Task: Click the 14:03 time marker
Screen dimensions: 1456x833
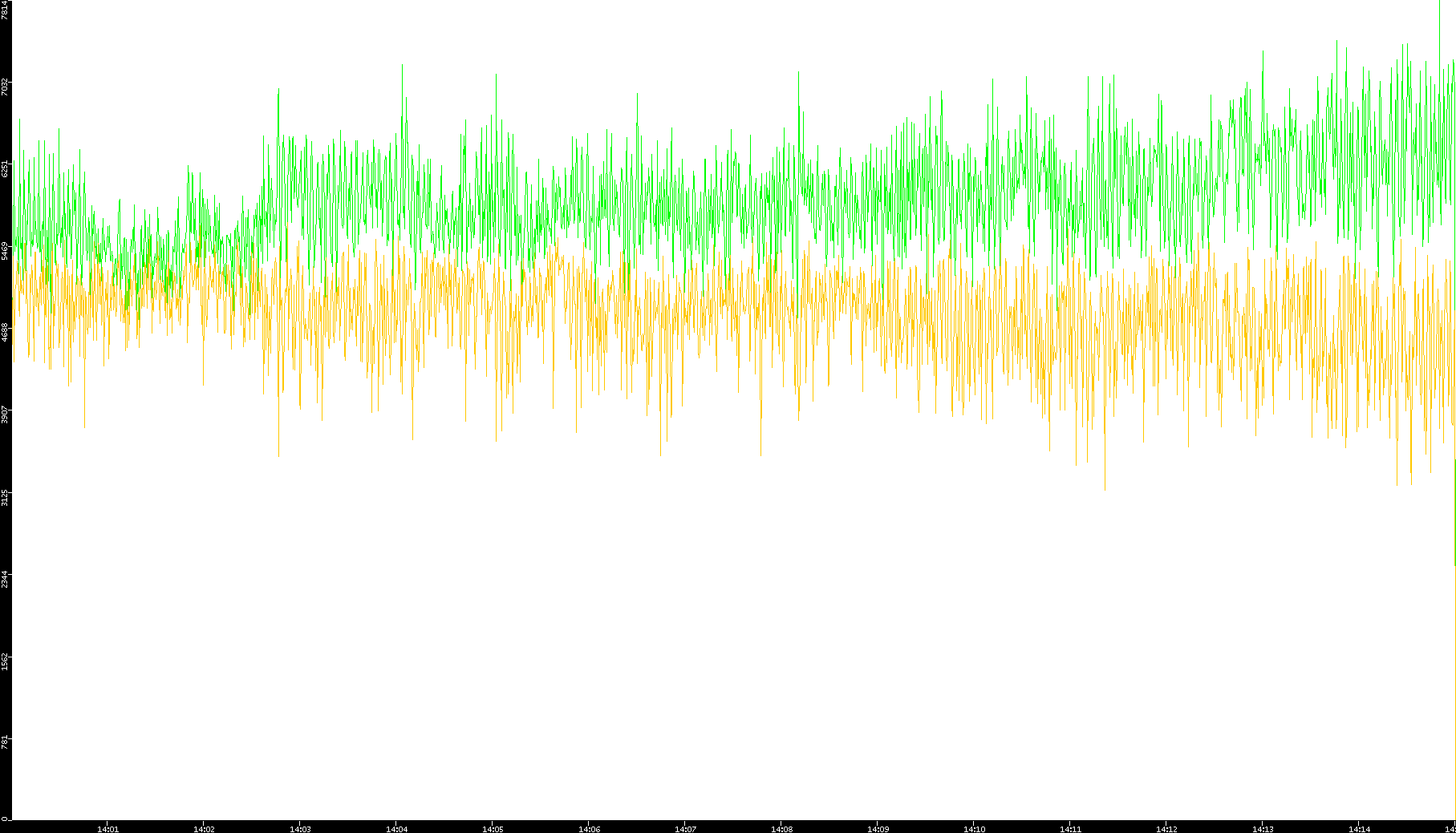Action: point(300,828)
